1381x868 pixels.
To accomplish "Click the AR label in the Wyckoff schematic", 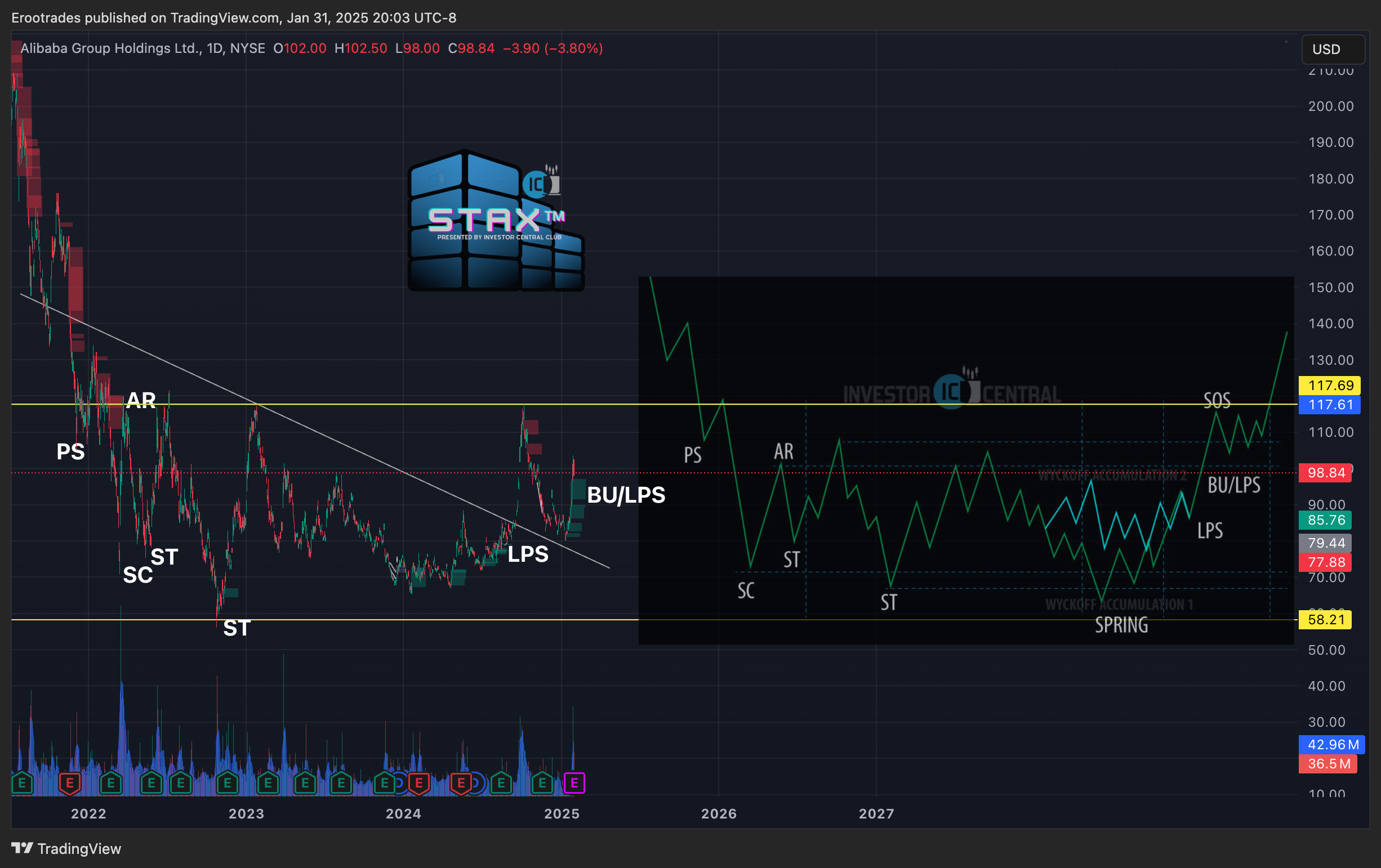I will coord(784,452).
